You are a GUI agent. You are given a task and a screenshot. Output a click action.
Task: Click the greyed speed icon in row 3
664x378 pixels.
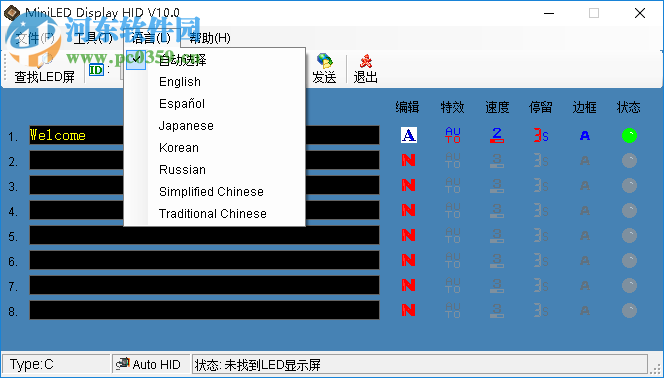click(497, 185)
